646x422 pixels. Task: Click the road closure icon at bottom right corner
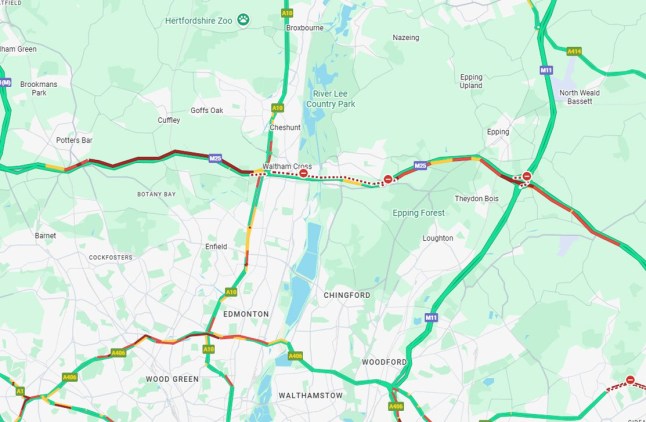pyautogui.click(x=630, y=380)
